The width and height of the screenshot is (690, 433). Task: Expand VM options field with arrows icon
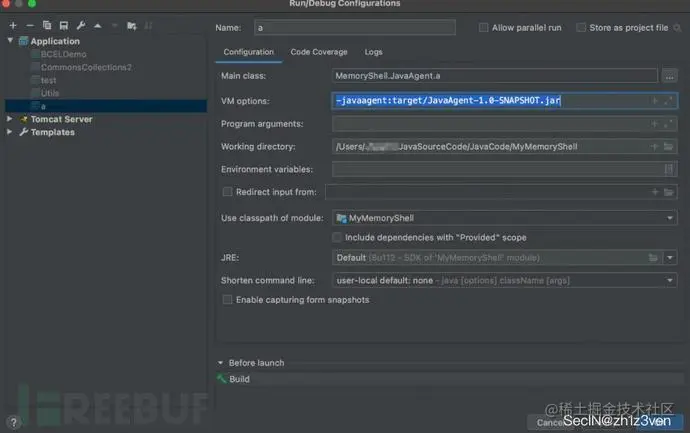click(668, 101)
